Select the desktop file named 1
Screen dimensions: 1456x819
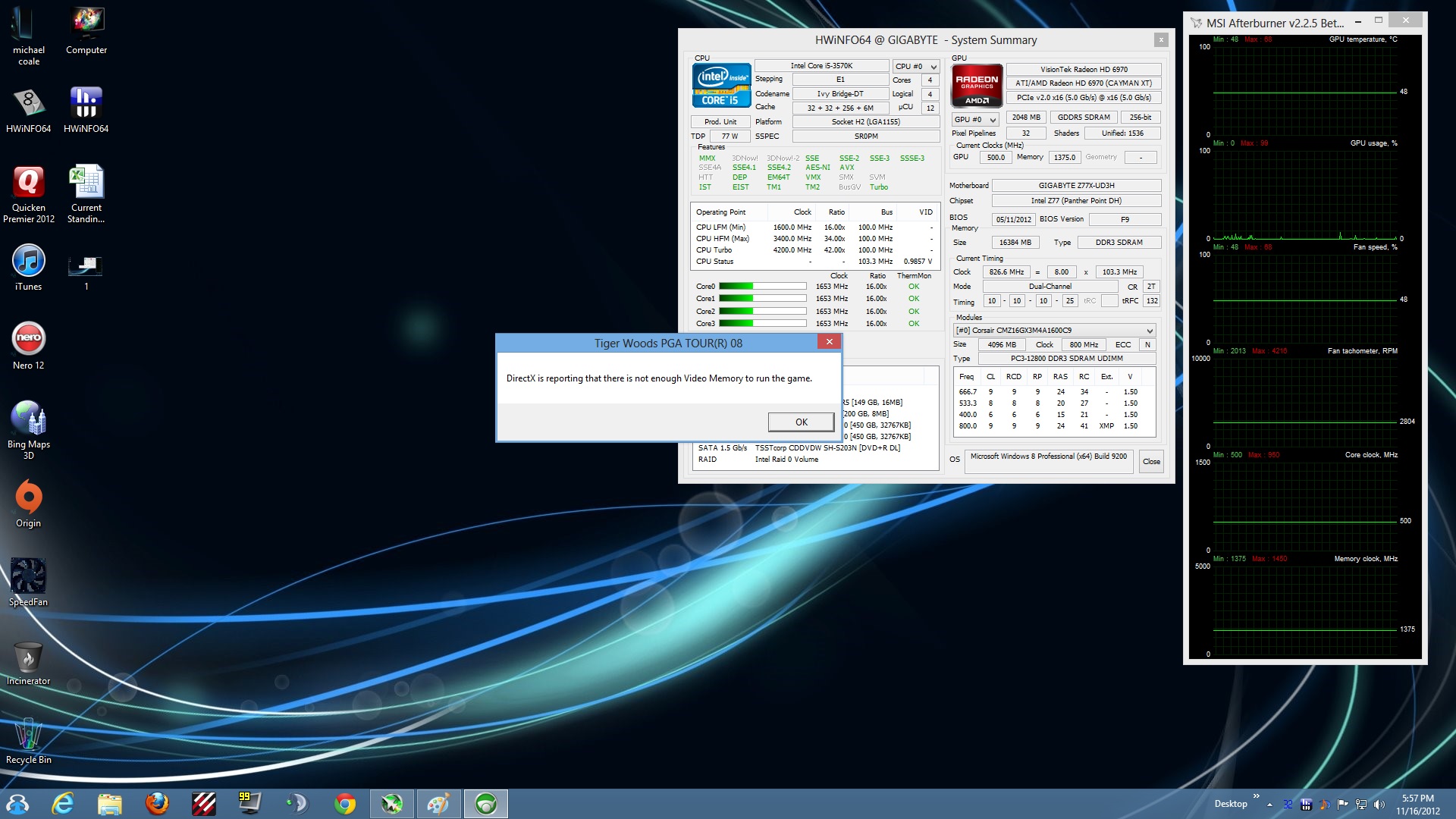coord(86,271)
